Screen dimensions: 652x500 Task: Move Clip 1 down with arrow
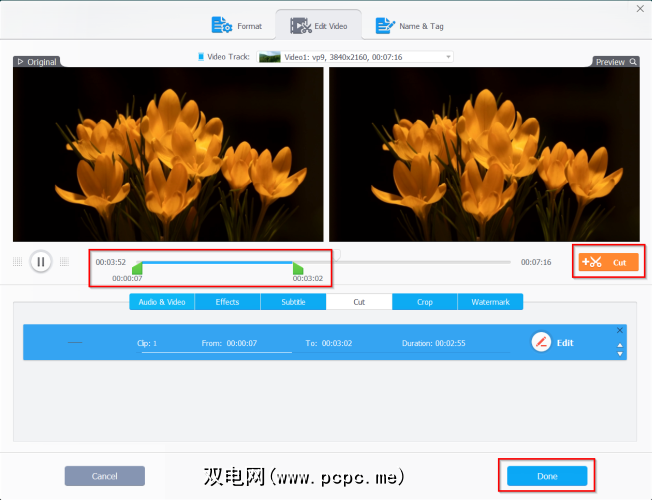pyautogui.click(x=620, y=354)
